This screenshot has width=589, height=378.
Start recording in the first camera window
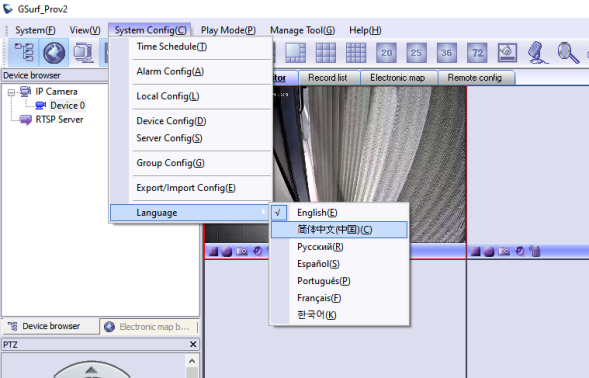click(227, 251)
